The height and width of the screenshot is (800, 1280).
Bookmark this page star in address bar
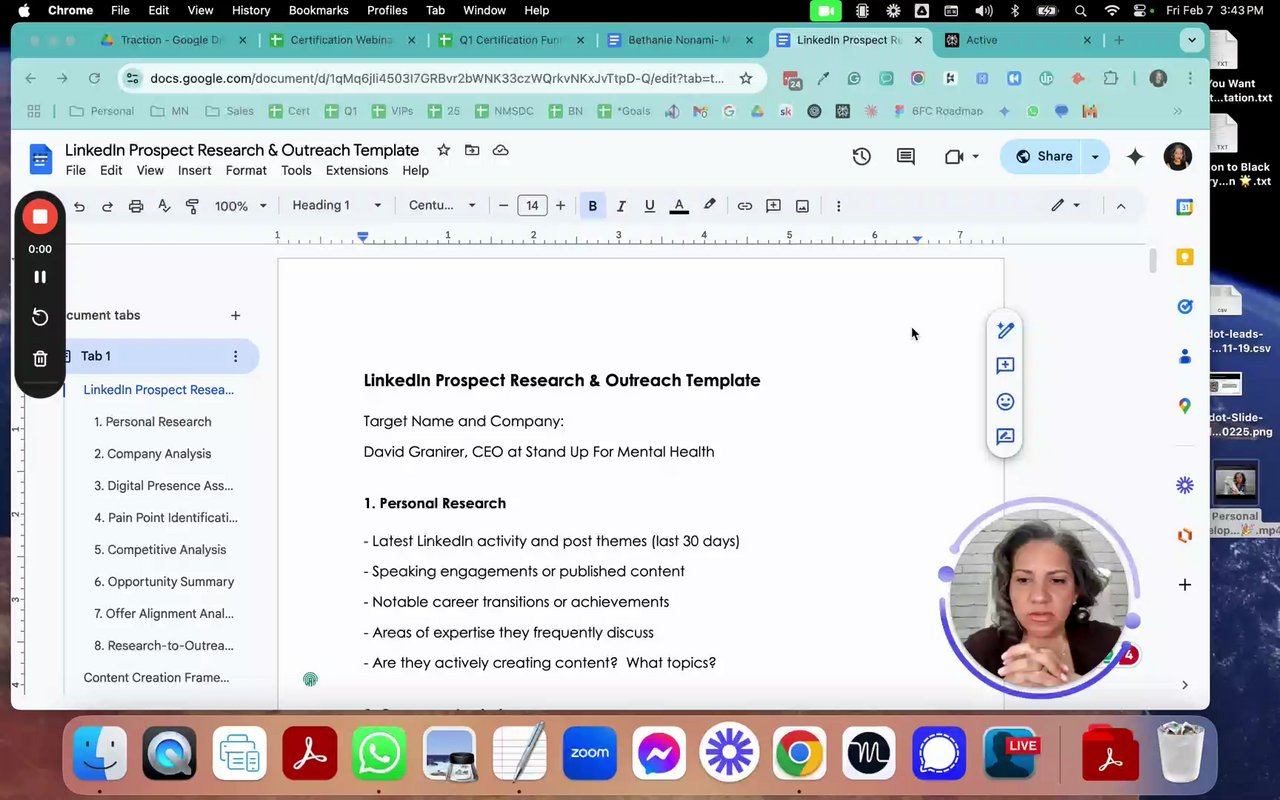click(745, 78)
